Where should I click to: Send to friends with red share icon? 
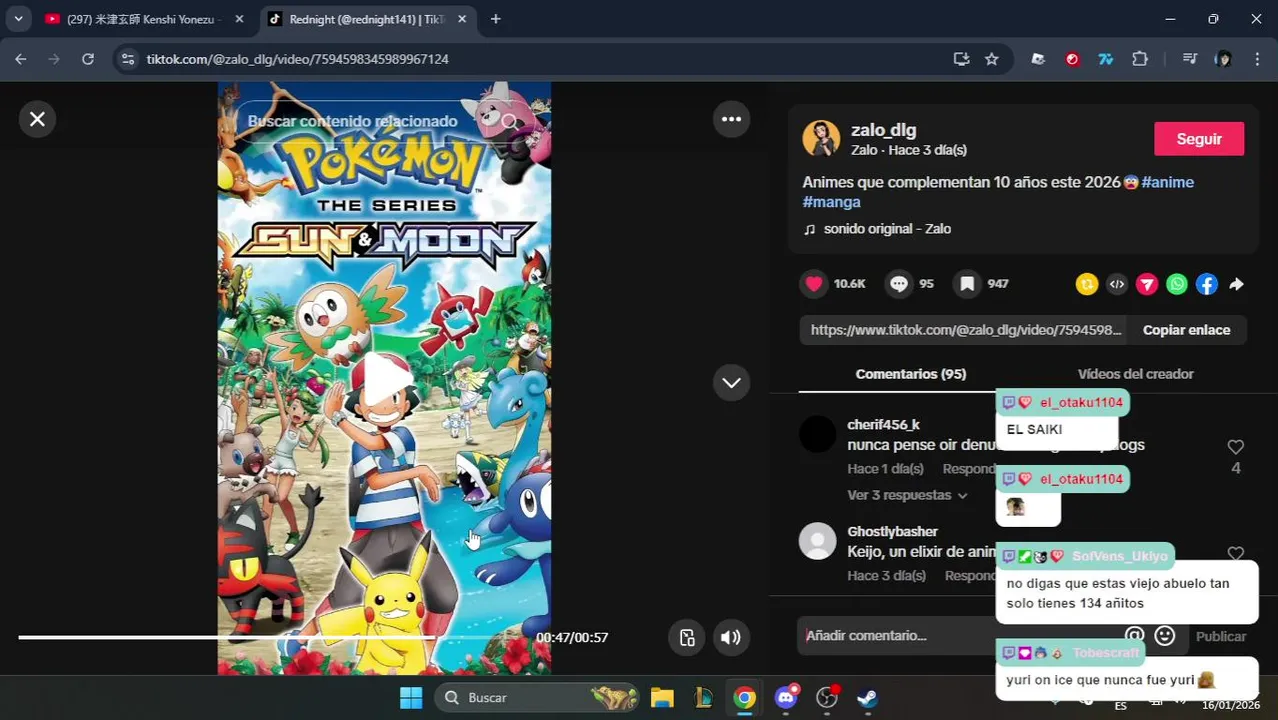pos(1147,284)
